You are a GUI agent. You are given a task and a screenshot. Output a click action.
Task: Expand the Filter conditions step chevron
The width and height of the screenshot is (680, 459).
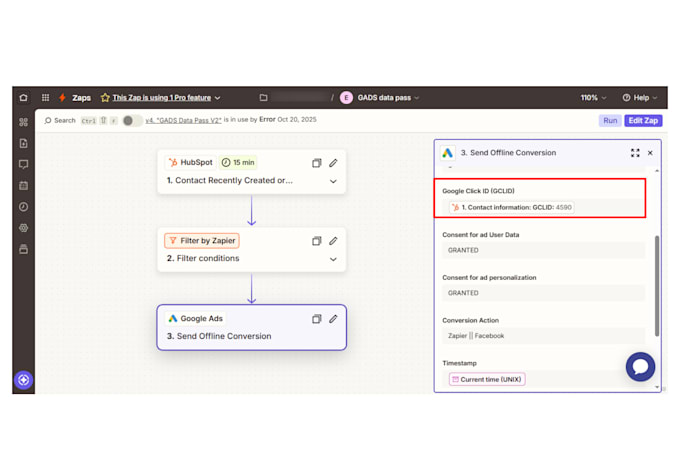(333, 259)
